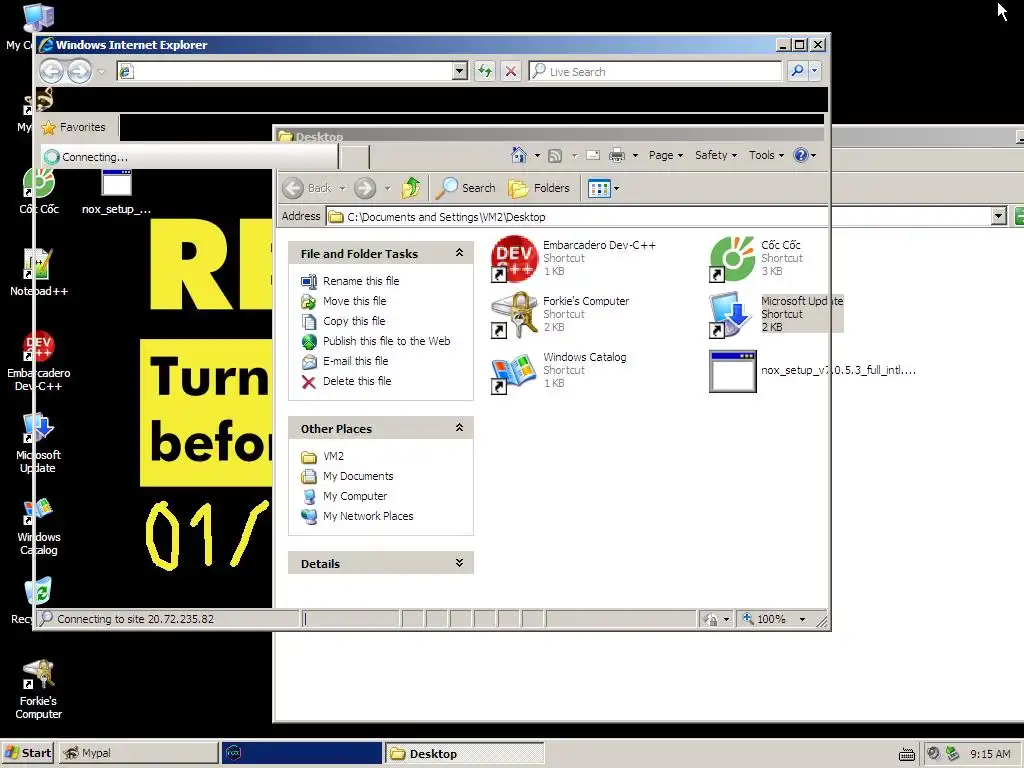Click the IE Home icon
This screenshot has height=768, width=1024.
pos(519,155)
